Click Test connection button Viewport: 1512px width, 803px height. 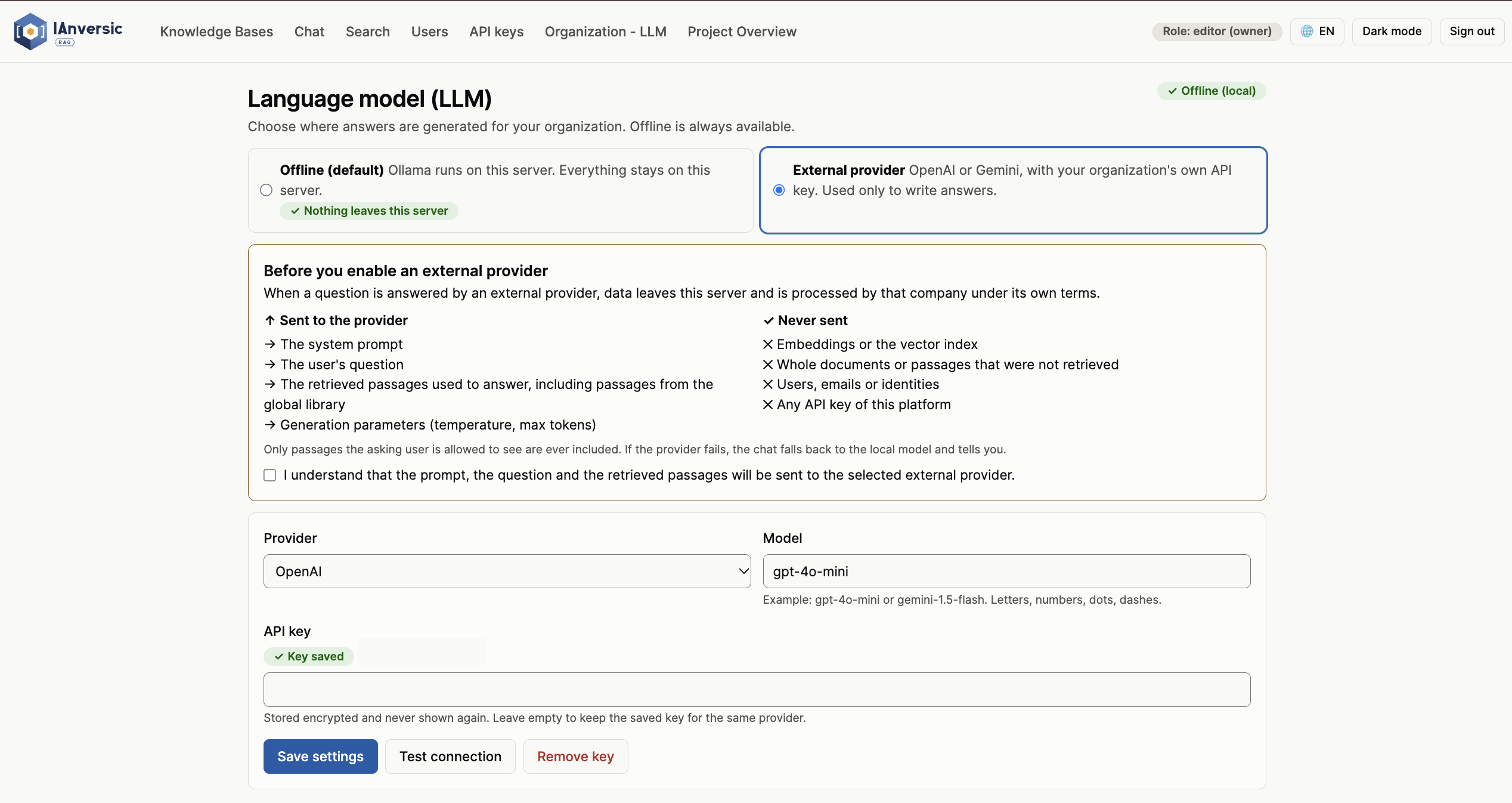point(450,756)
